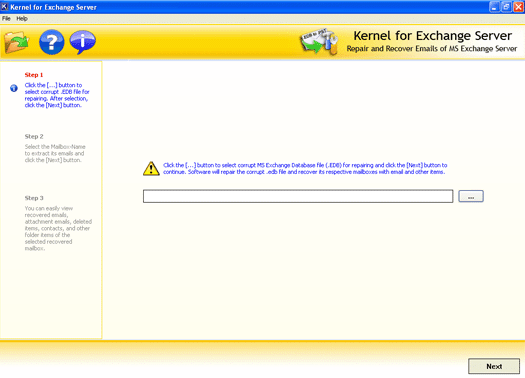Click the open folder toolbar icon
The height and width of the screenshot is (378, 525).
point(16,42)
